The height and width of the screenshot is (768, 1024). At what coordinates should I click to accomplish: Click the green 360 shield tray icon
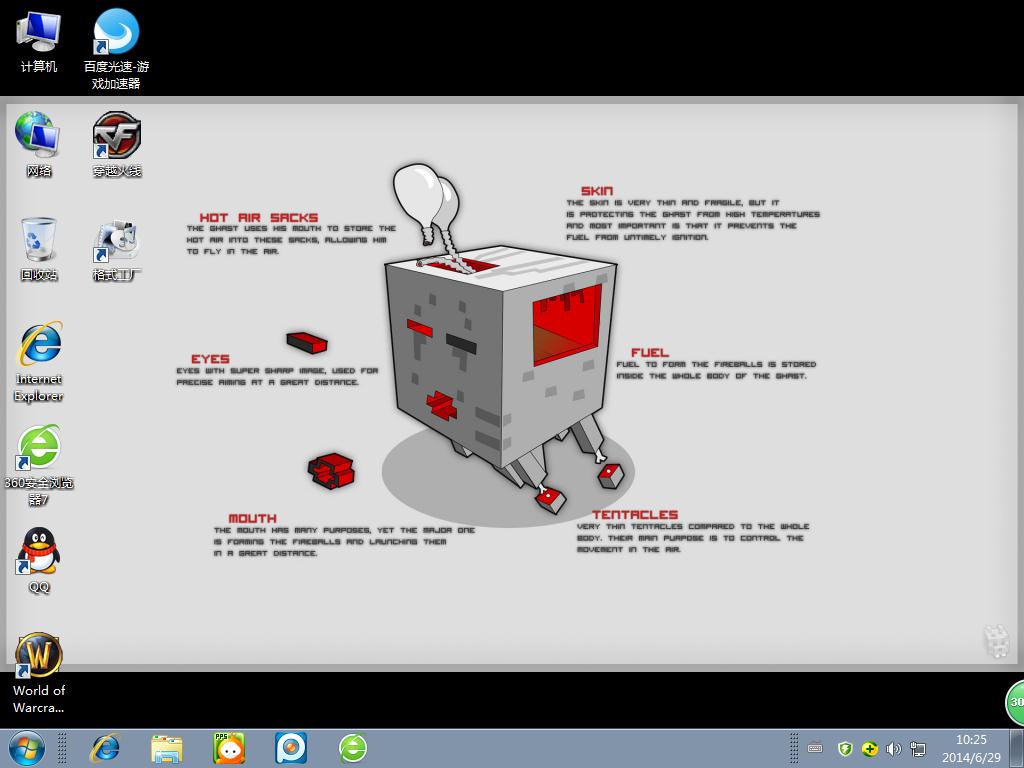[845, 748]
